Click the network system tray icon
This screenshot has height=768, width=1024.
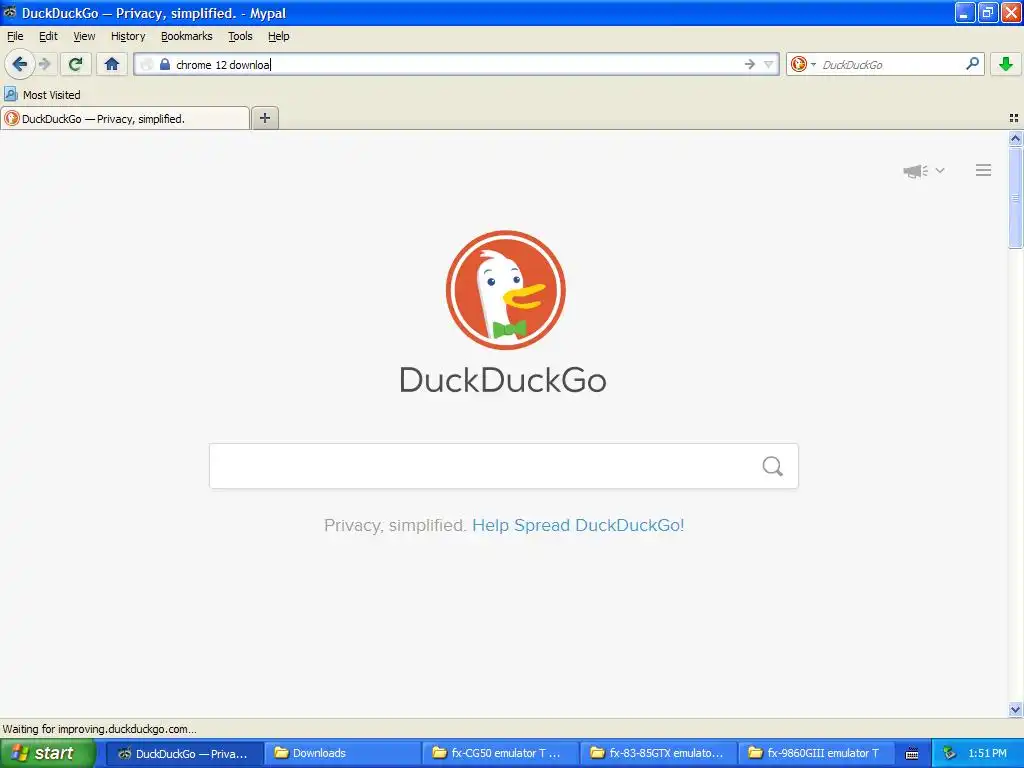point(949,753)
